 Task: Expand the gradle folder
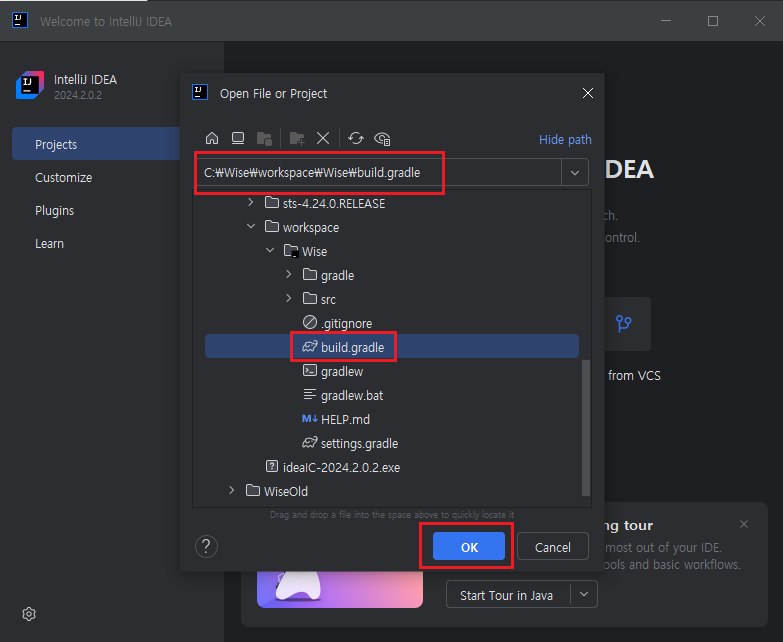click(x=289, y=275)
